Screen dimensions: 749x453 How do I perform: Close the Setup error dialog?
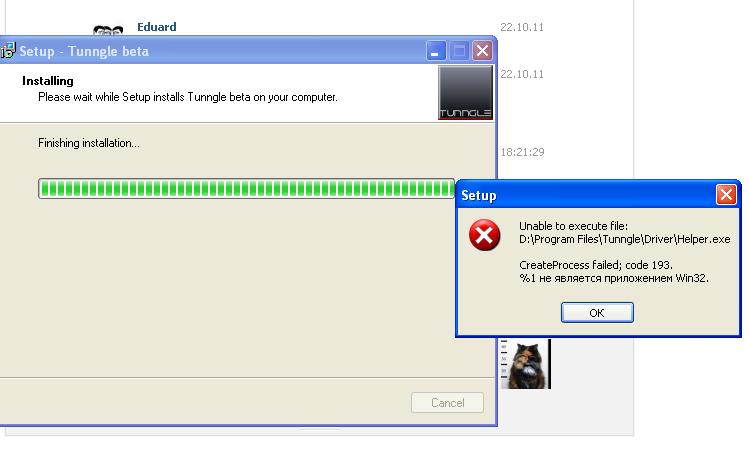coord(726,194)
